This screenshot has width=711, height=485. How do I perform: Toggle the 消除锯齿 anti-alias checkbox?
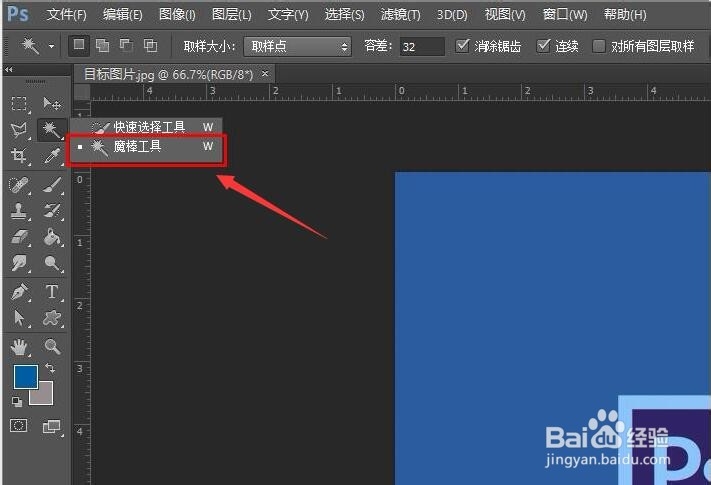coord(462,45)
